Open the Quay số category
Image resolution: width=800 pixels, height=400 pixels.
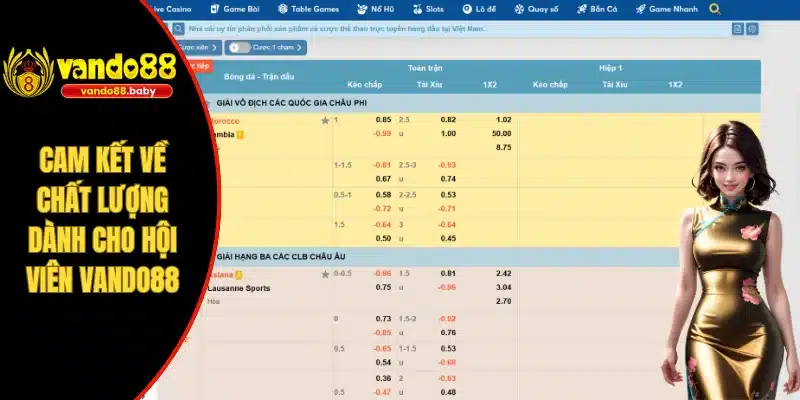click(536, 9)
